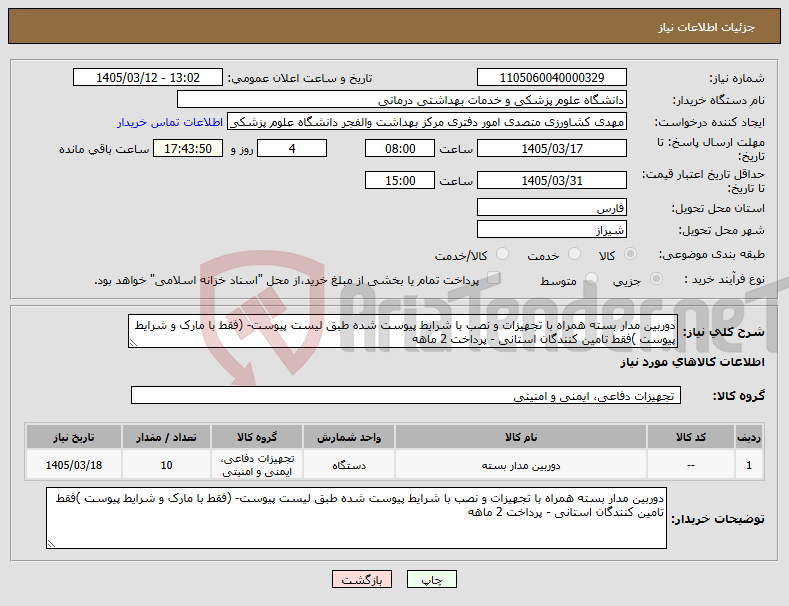
Task: Click the need number field 1105060040000329
Action: pos(551,78)
